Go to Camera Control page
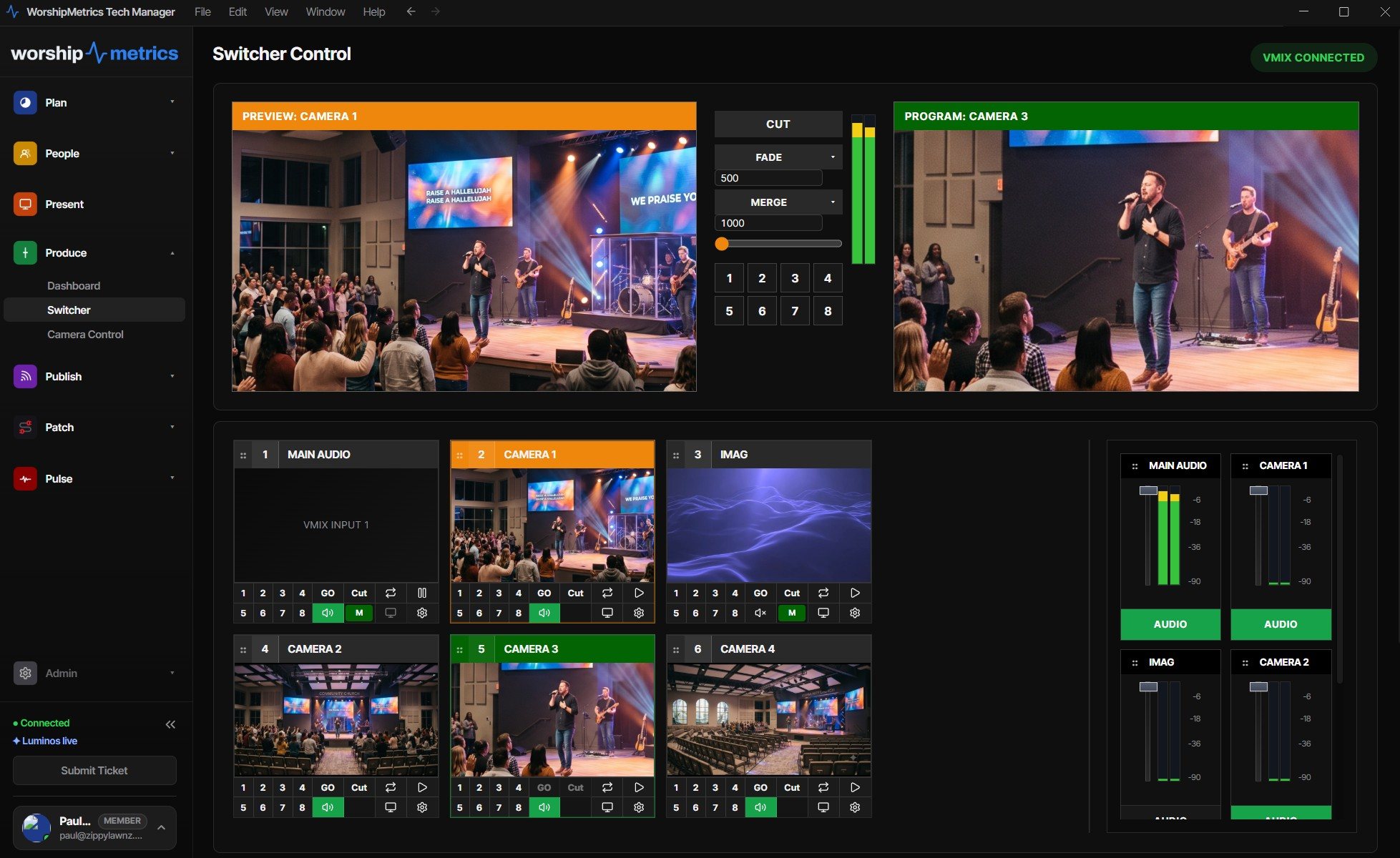The image size is (1400, 858). (x=85, y=335)
